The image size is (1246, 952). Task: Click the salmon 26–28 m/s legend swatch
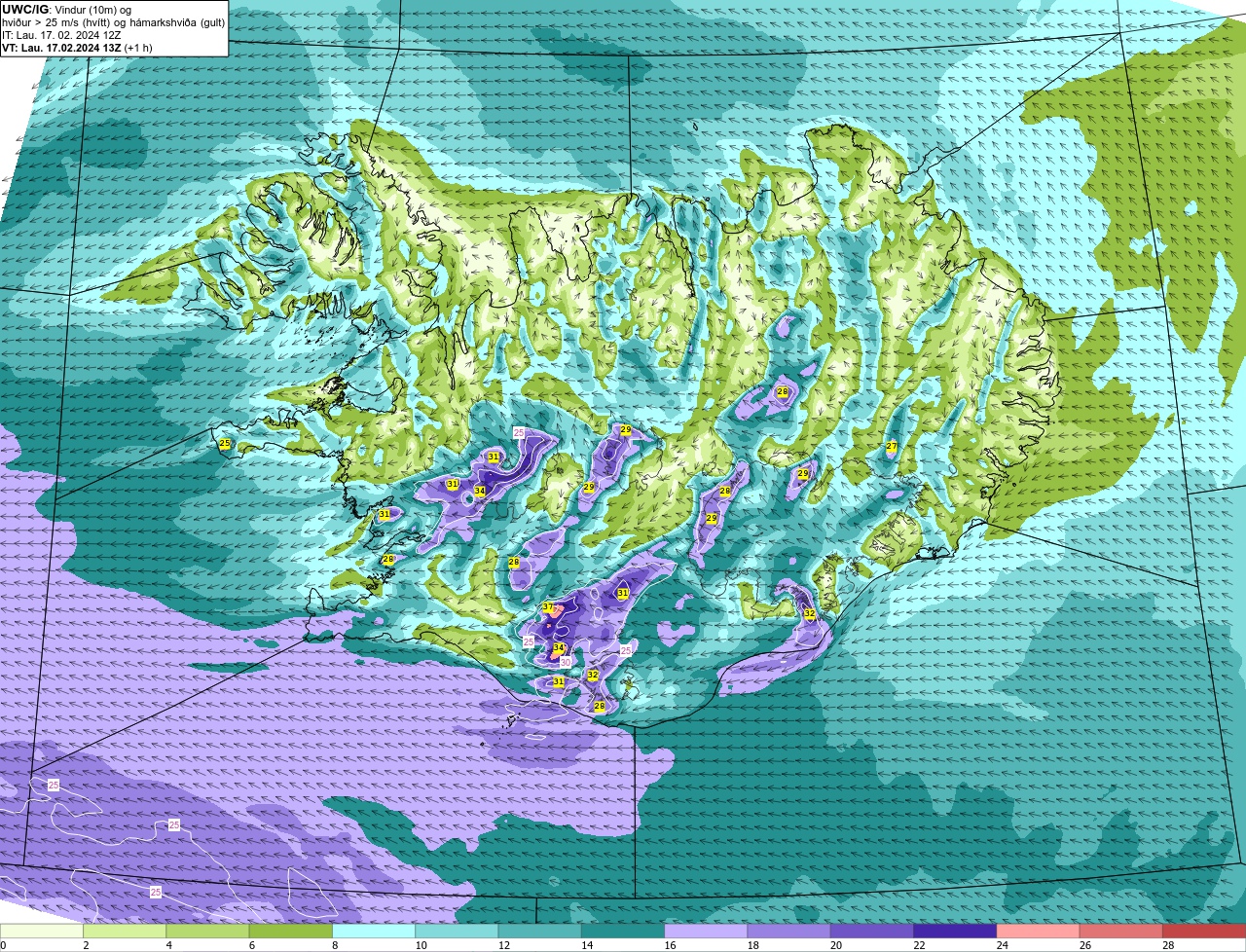[1121, 931]
